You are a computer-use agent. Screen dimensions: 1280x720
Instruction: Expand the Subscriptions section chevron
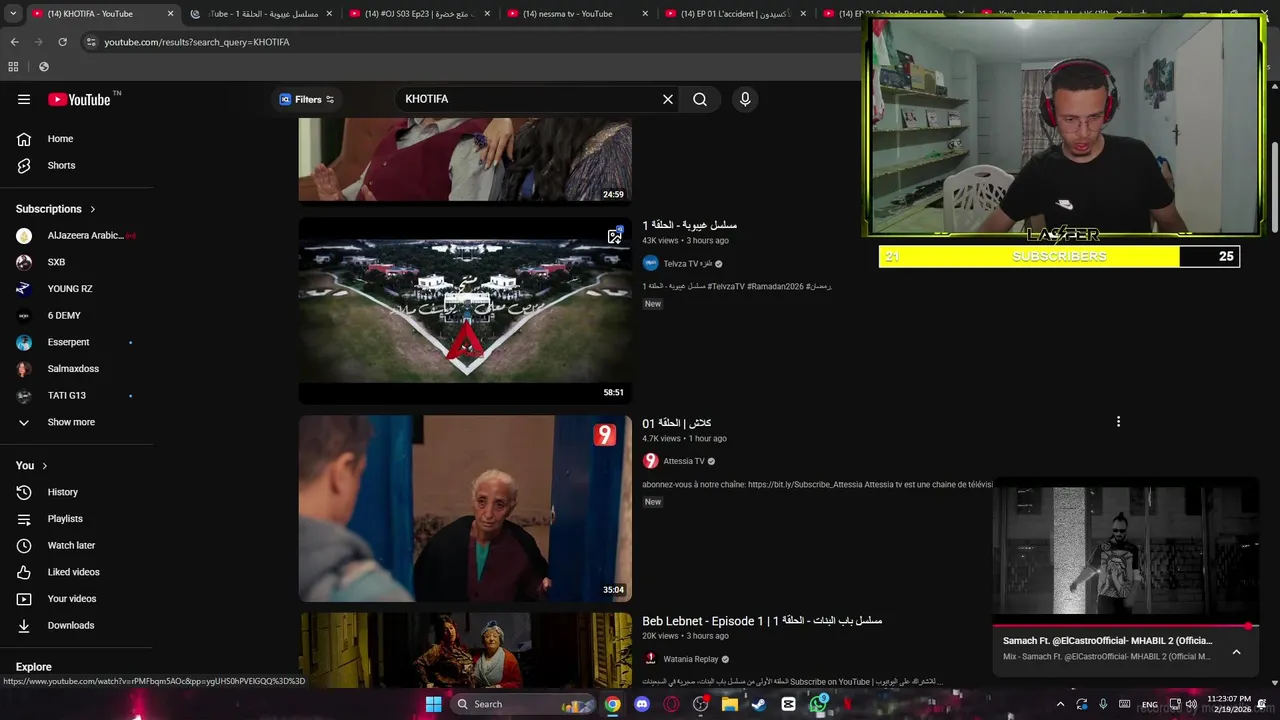93,209
